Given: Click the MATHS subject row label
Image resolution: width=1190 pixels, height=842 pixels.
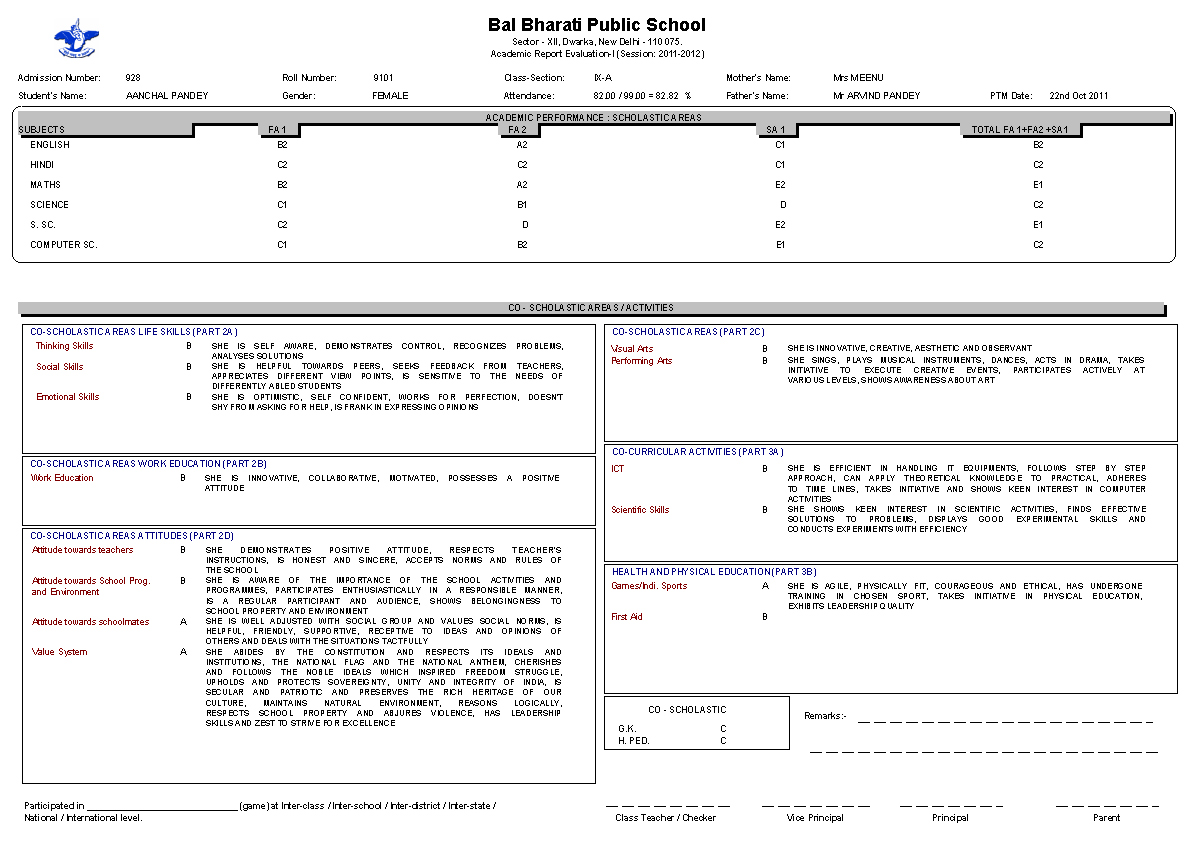Looking at the screenshot, I should (45, 185).
